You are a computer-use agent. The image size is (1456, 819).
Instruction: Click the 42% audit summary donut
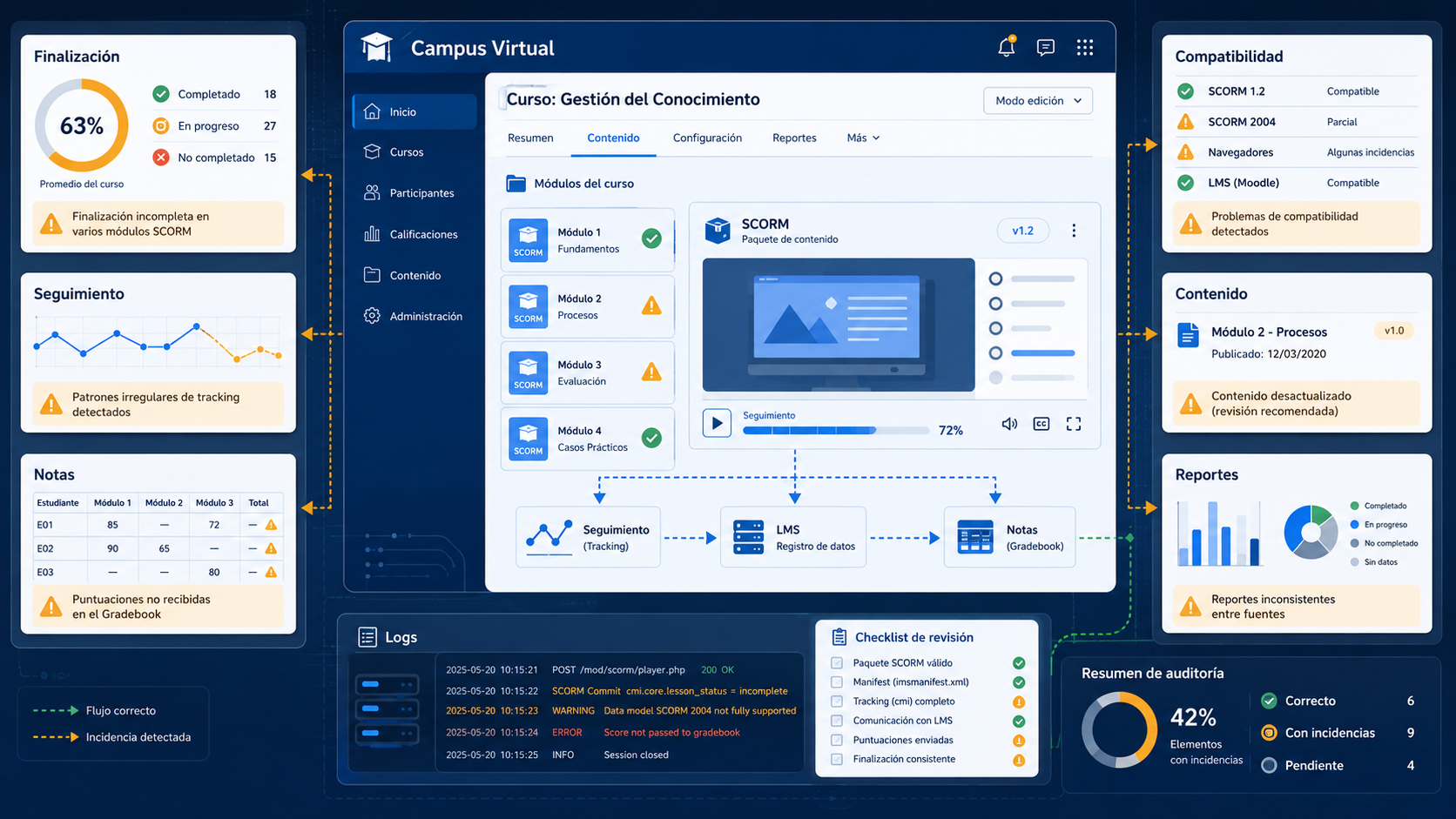coord(1120,729)
